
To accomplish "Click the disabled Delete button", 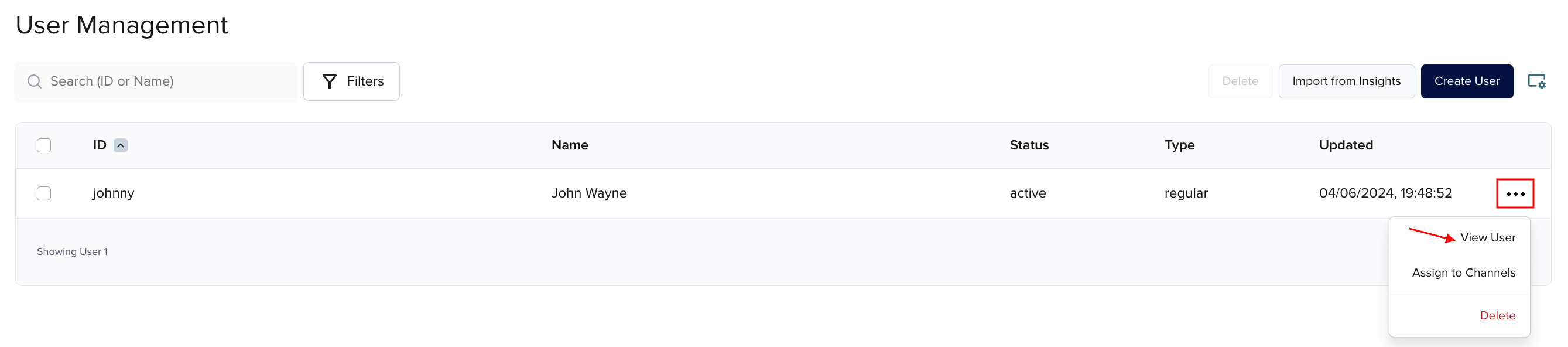I will [1240, 81].
